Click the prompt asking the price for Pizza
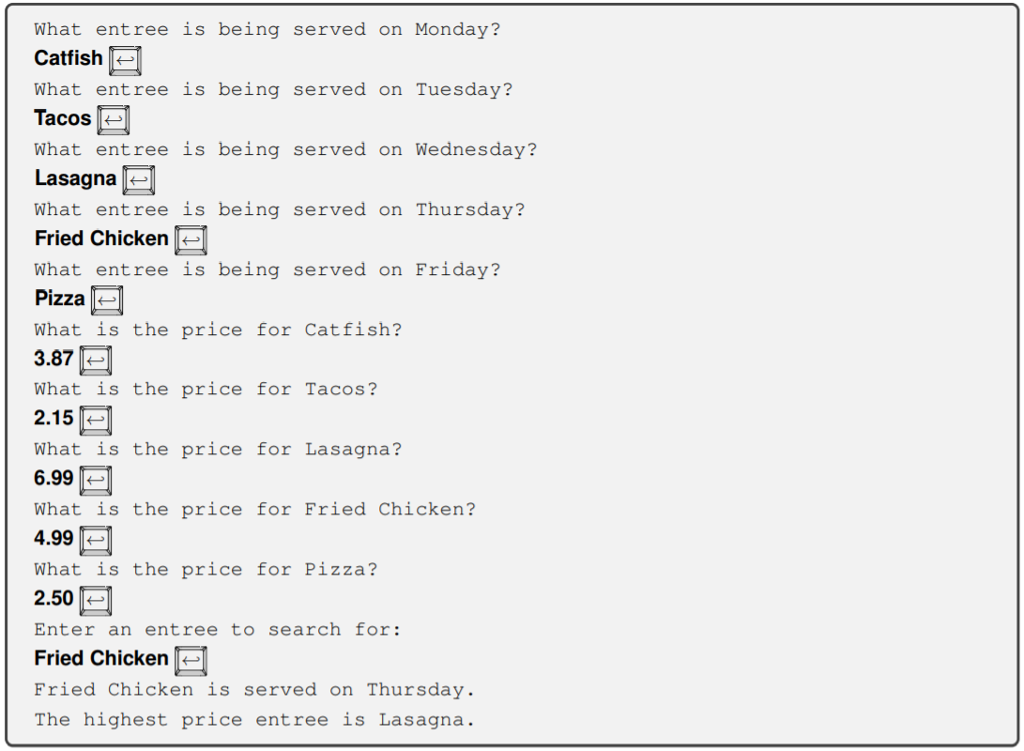 coord(206,570)
